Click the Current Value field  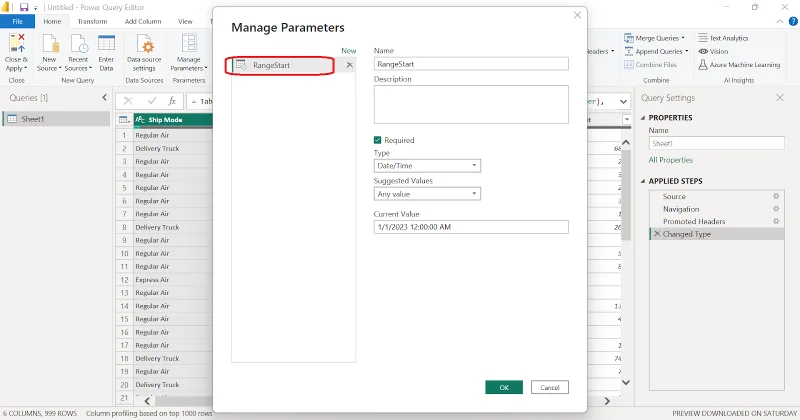(x=471, y=227)
